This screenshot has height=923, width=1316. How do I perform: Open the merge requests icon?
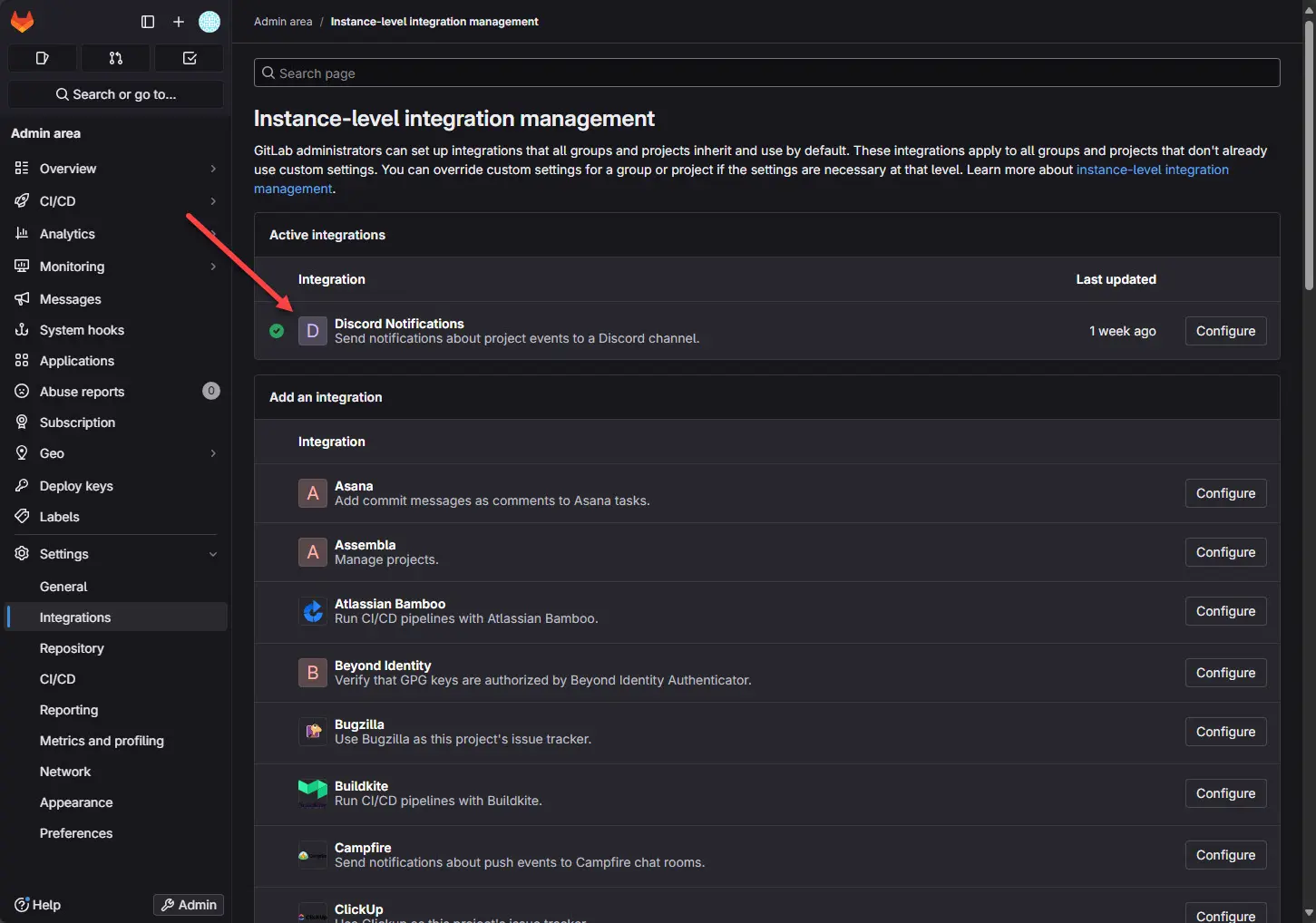[x=115, y=58]
